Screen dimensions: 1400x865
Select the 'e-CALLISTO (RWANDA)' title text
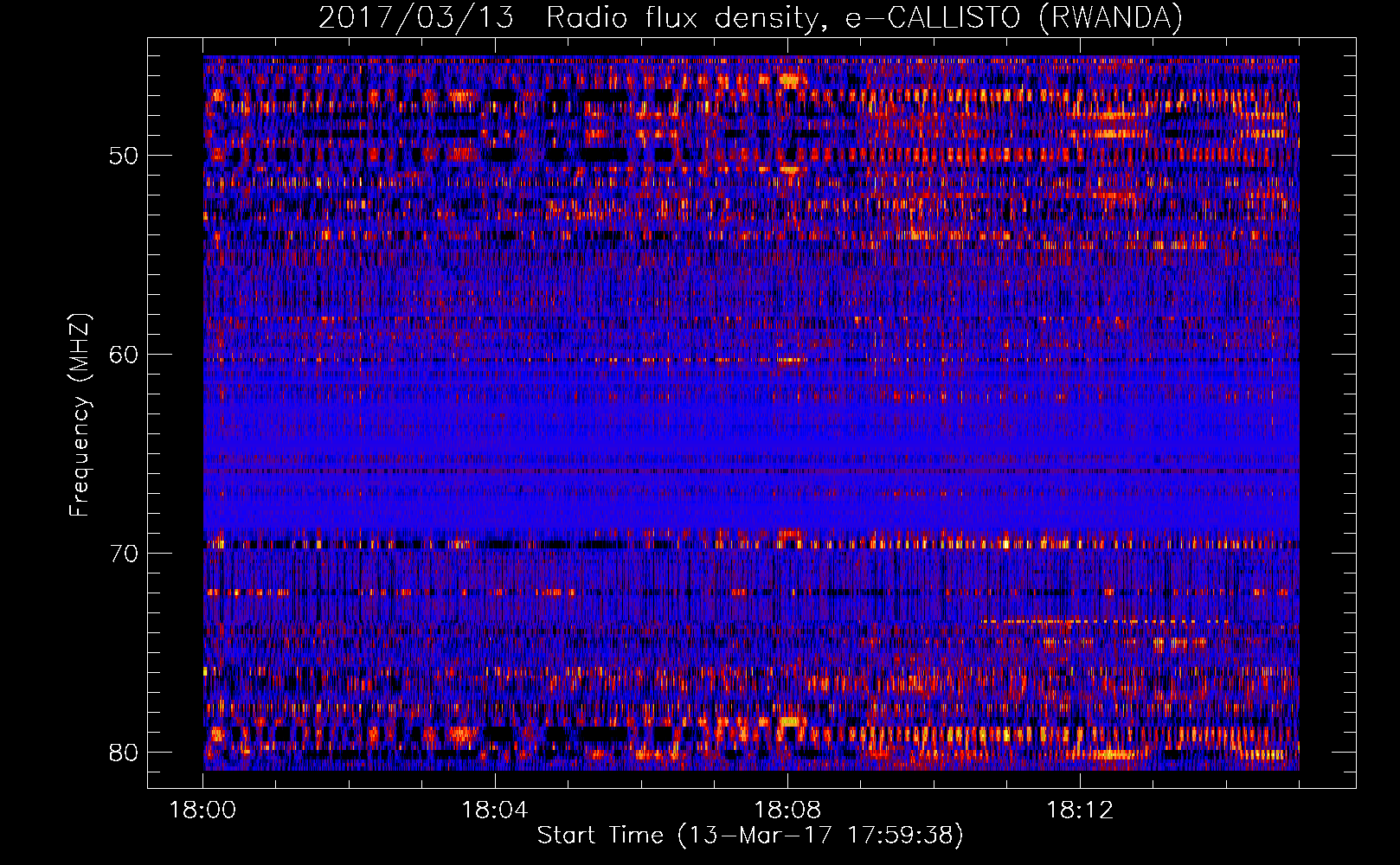pos(1014,18)
